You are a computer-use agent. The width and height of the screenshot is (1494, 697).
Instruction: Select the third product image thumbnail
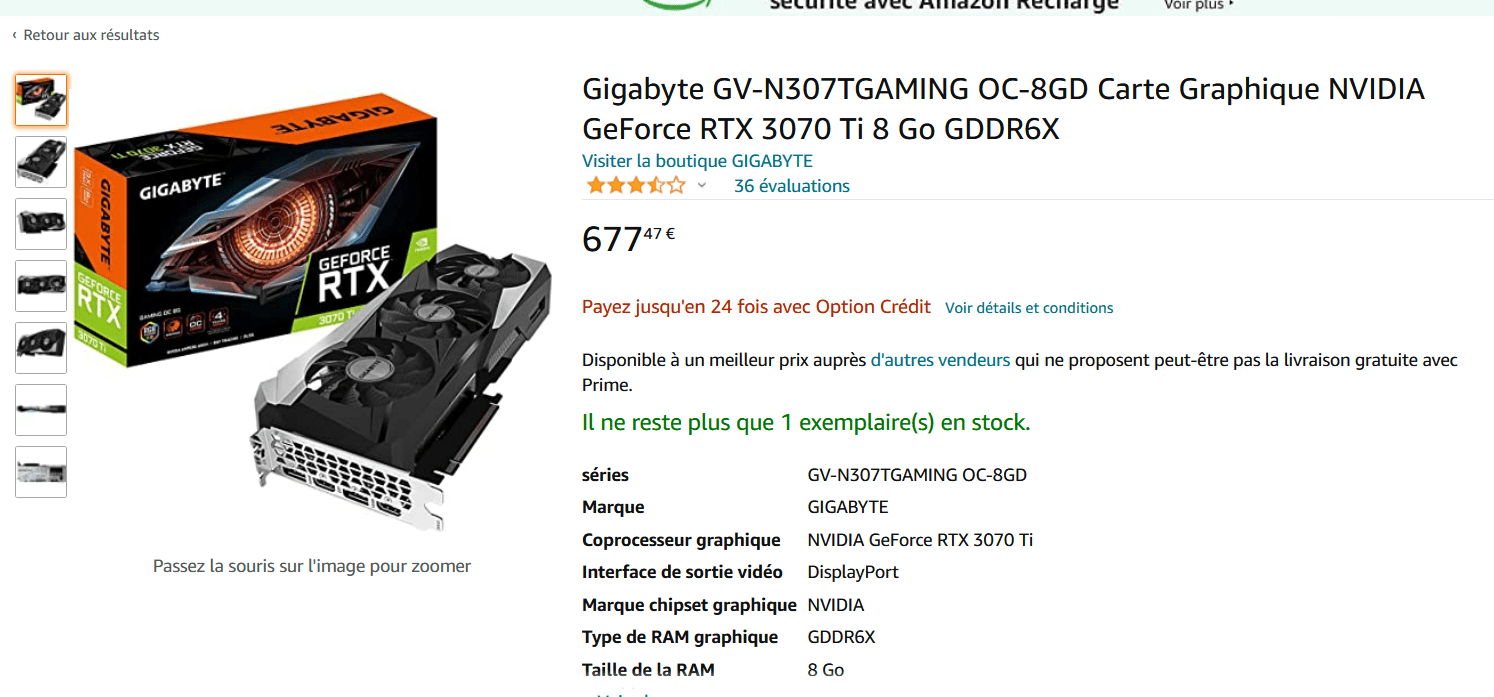(41, 224)
